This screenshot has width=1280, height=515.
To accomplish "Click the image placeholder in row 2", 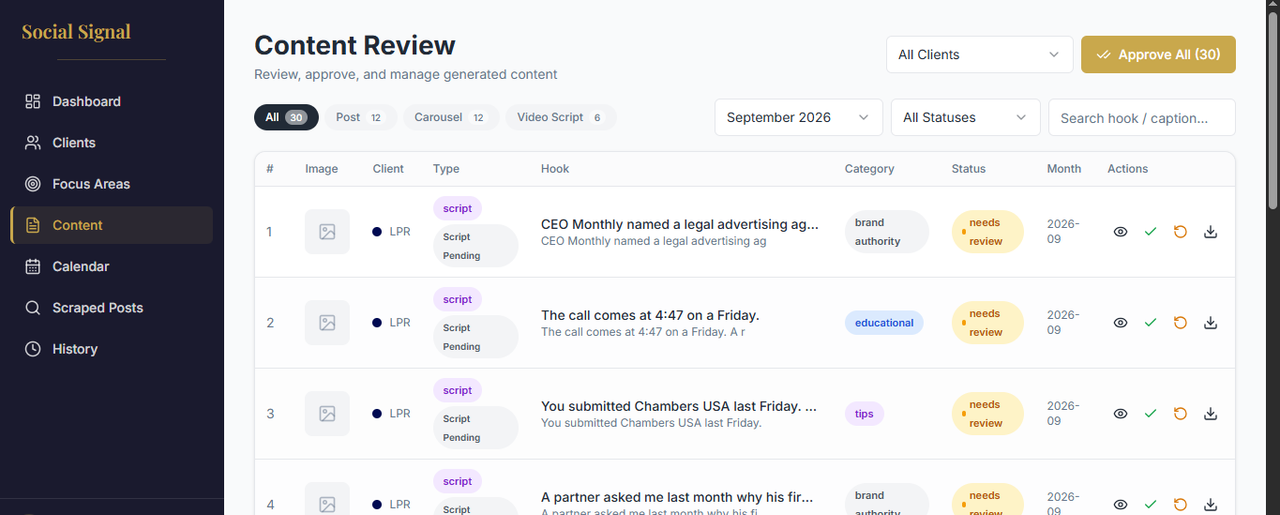I will [x=327, y=323].
